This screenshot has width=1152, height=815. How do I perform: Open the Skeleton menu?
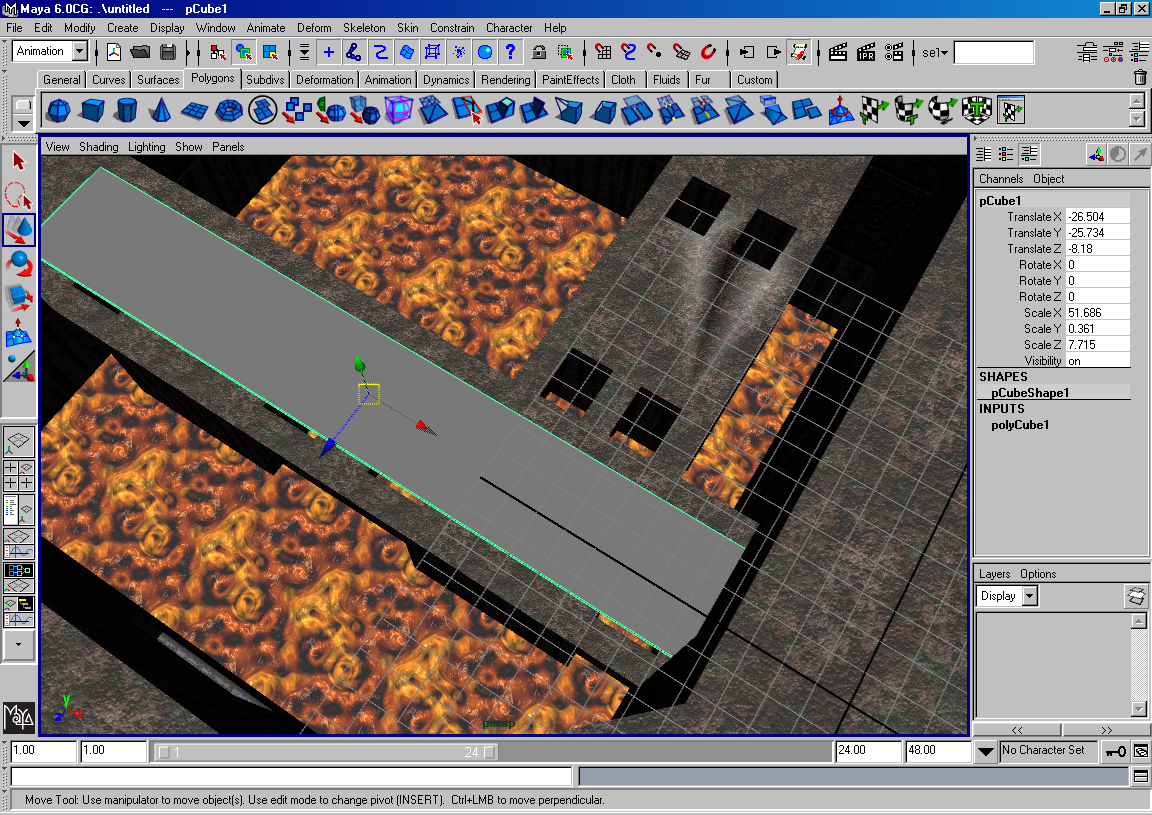click(x=363, y=28)
